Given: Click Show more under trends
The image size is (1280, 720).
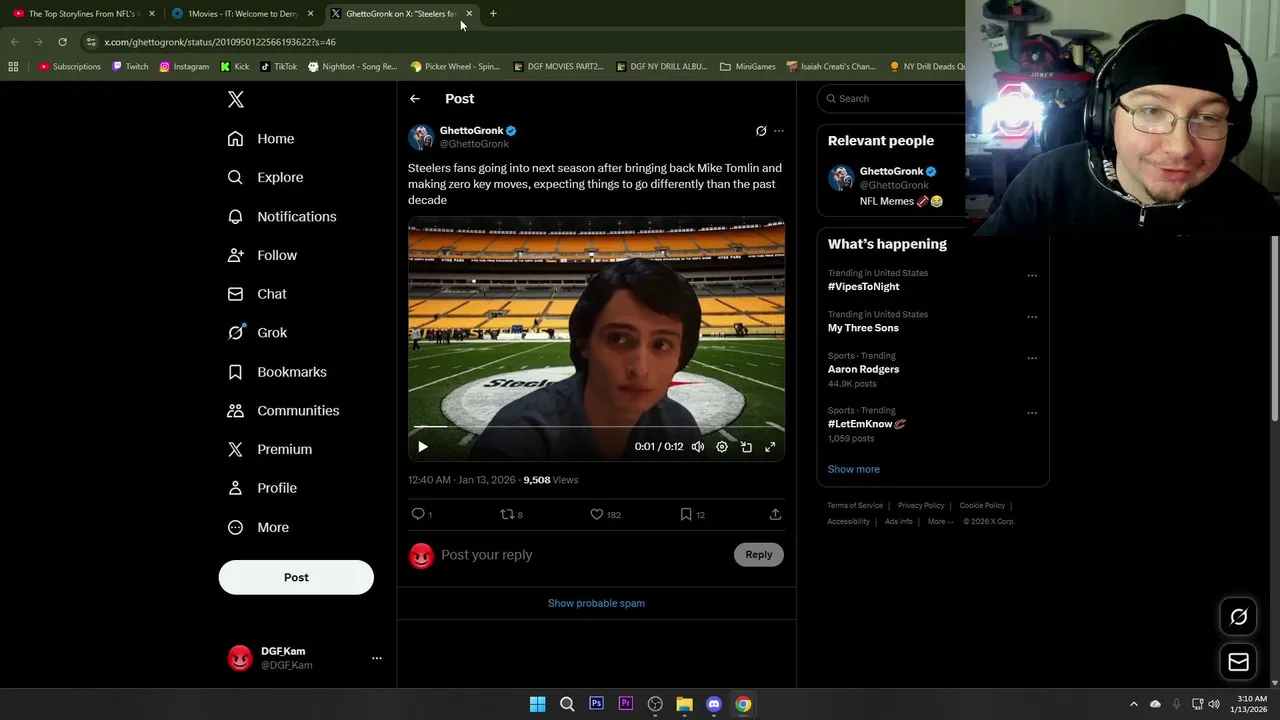Looking at the screenshot, I should [854, 469].
